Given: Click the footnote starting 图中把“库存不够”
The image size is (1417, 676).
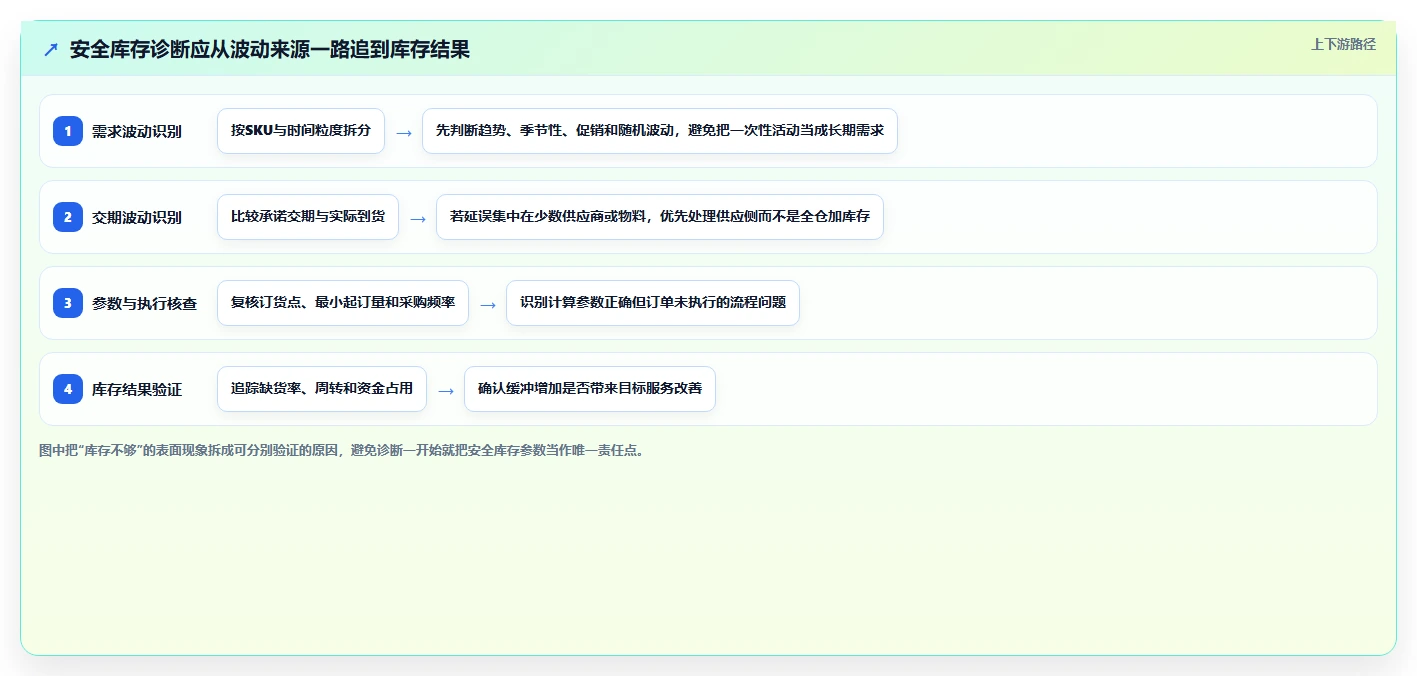Looking at the screenshot, I should click(x=344, y=451).
